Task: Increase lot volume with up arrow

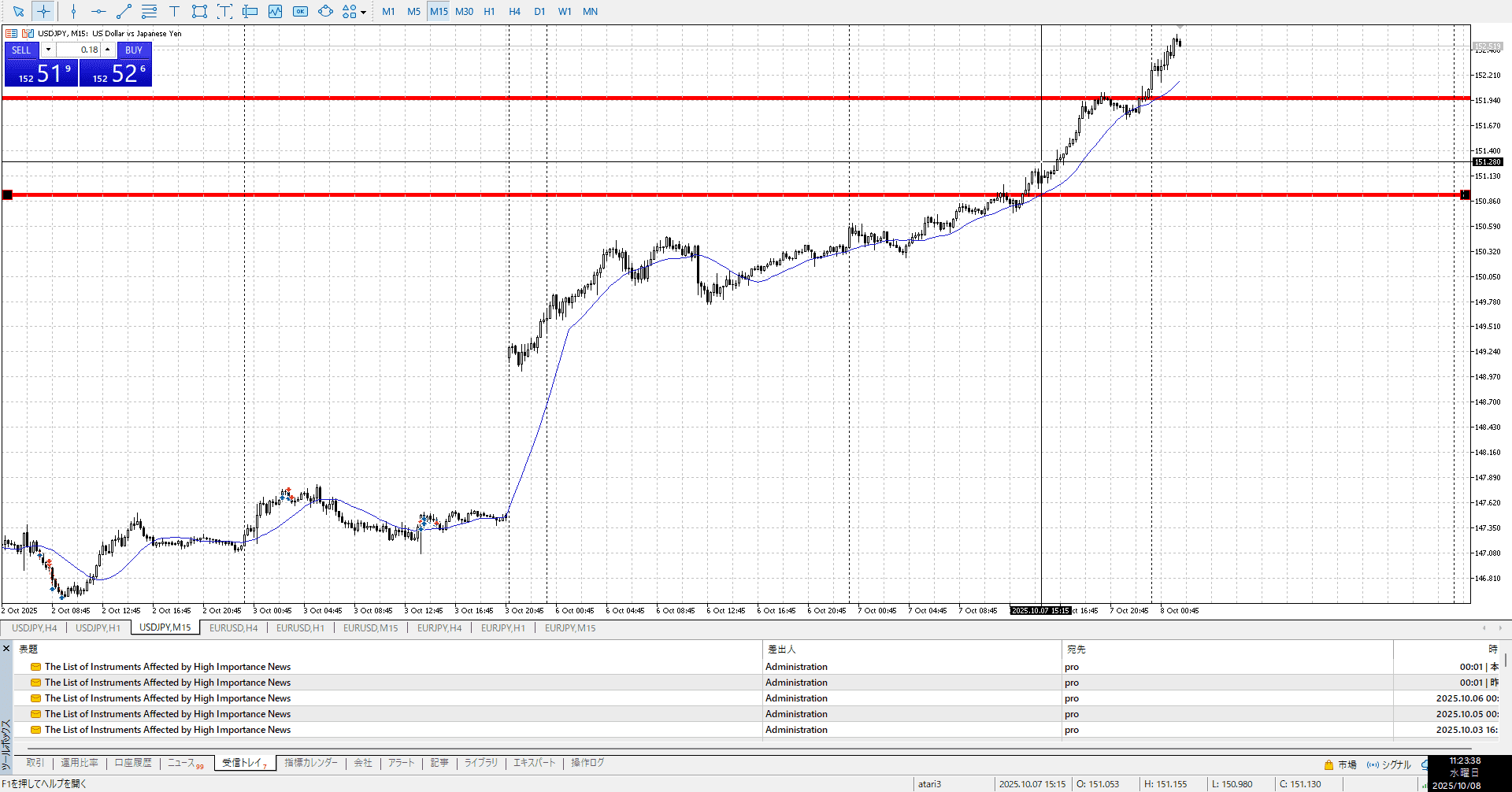Action: 108,50
